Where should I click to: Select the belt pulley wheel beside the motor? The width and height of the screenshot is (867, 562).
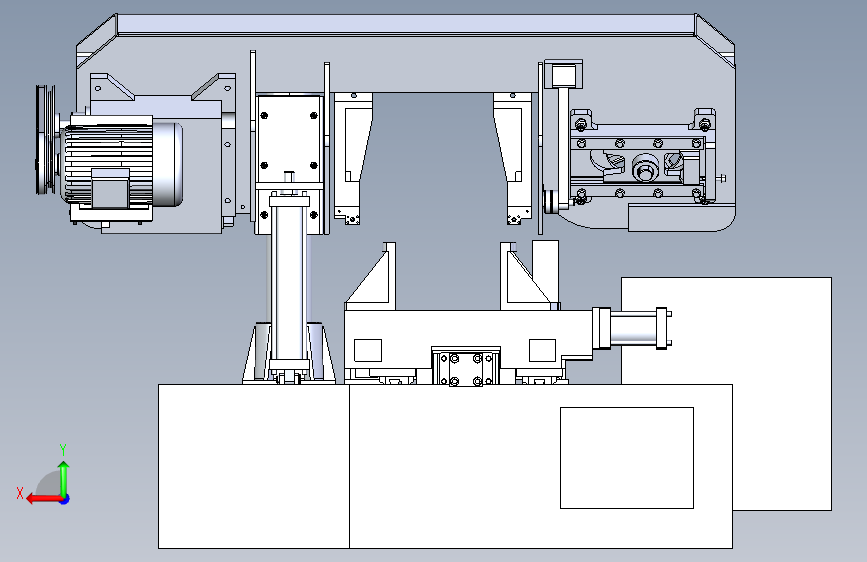(46, 139)
